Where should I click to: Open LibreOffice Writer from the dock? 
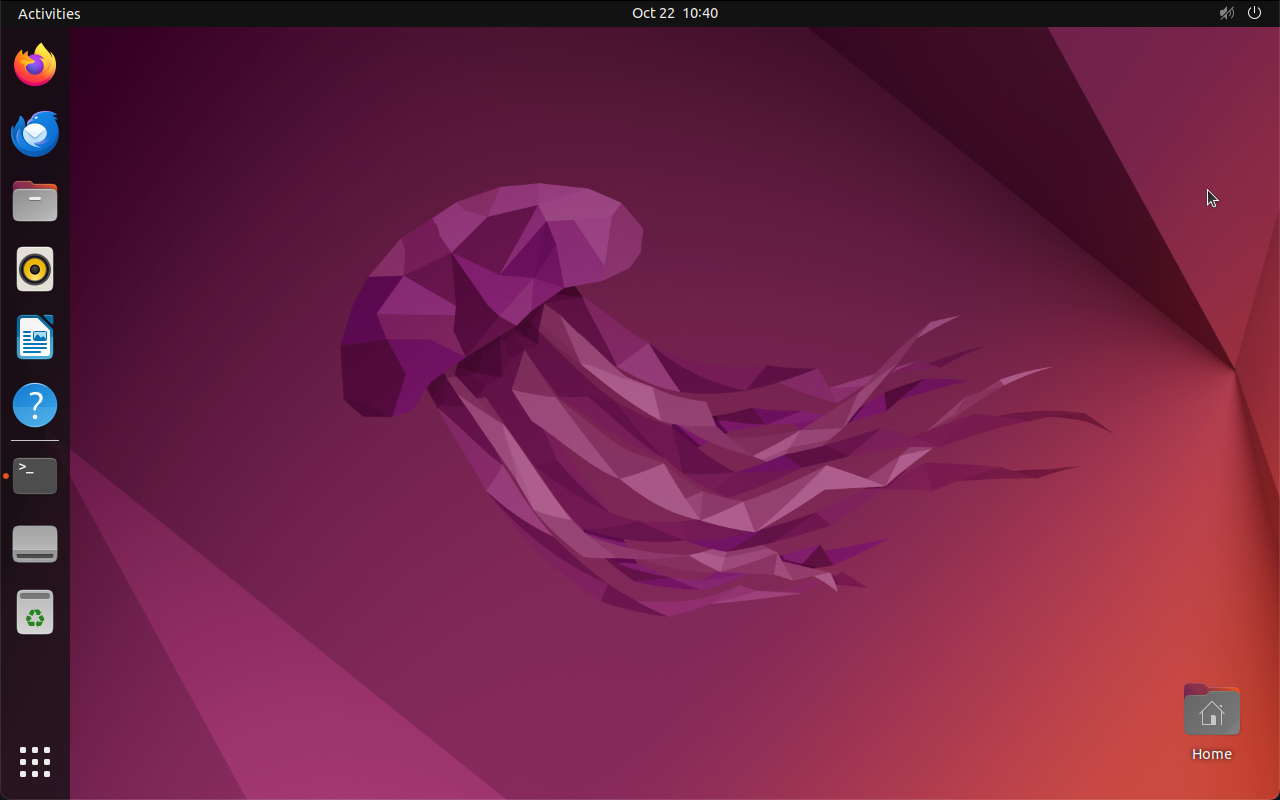(x=34, y=337)
